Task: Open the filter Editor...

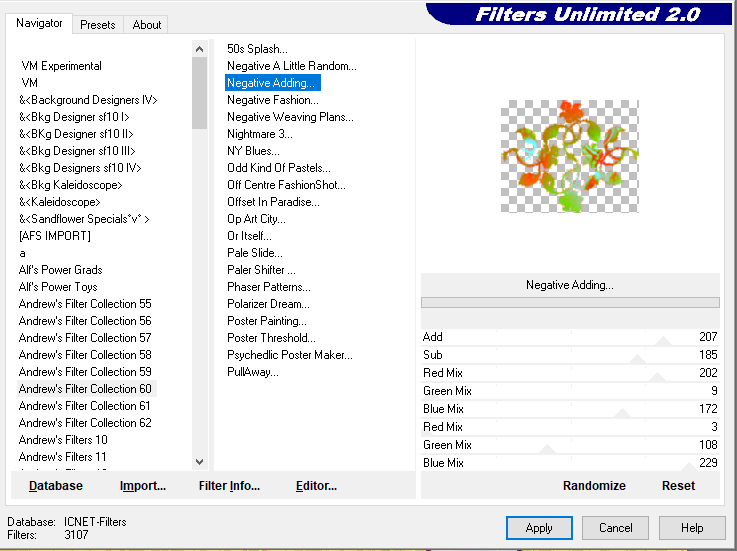Action: point(316,486)
